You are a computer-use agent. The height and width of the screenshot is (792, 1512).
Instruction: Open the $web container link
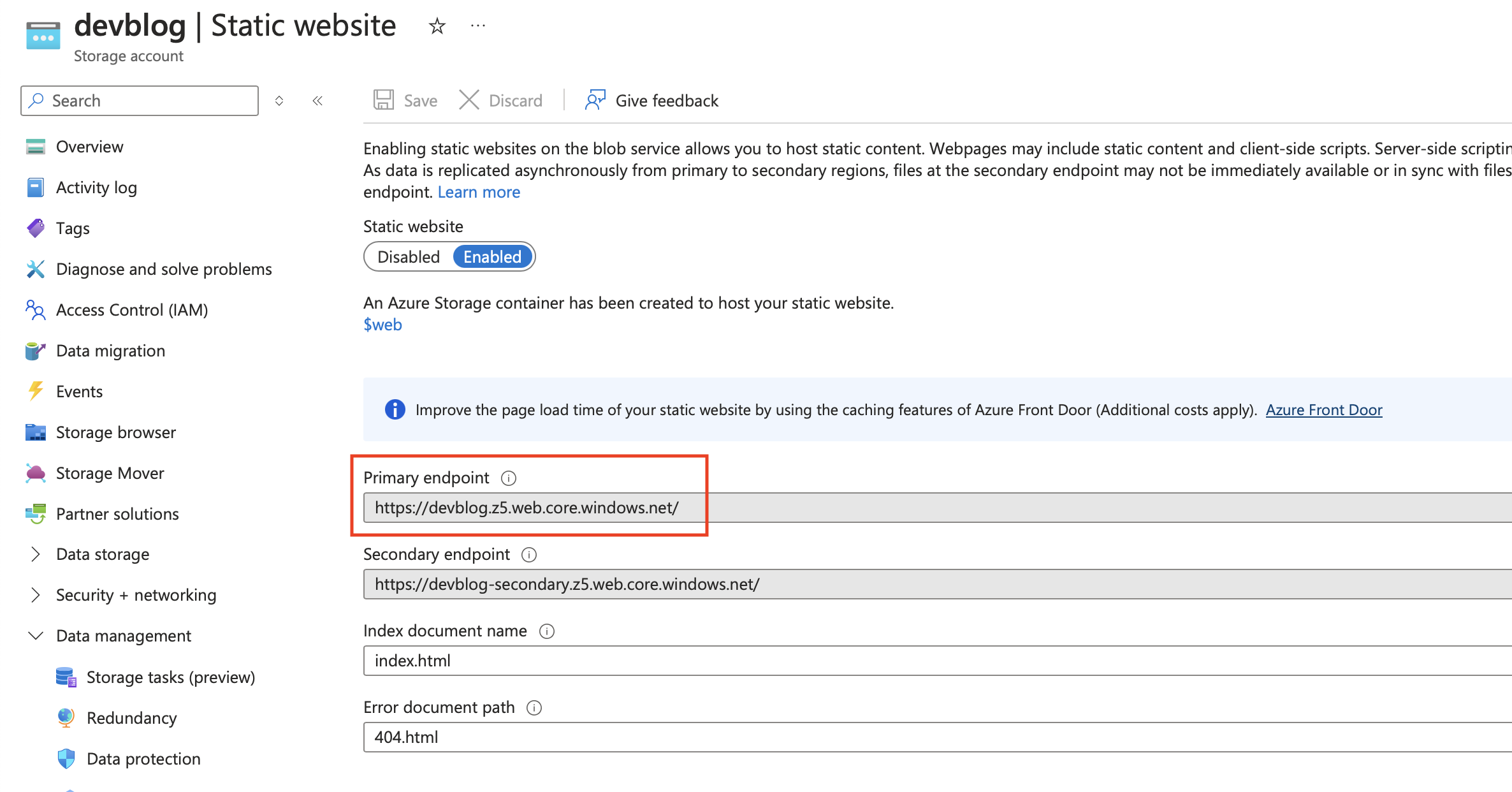click(x=382, y=325)
